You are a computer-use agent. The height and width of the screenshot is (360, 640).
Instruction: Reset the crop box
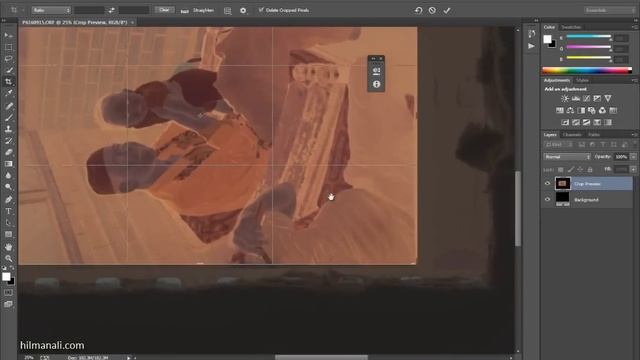tap(418, 10)
